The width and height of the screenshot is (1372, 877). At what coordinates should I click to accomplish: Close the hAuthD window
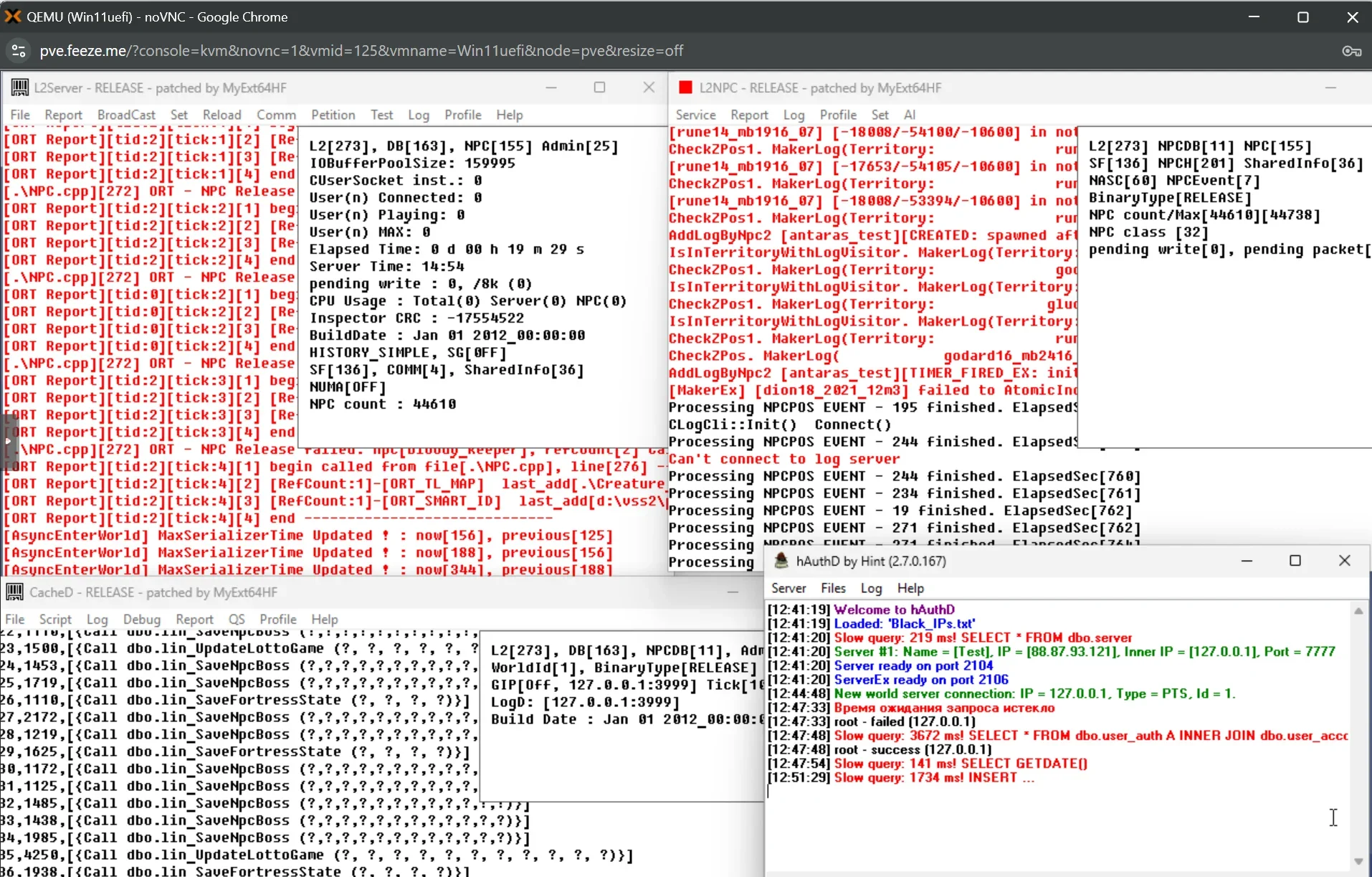[x=1345, y=561]
